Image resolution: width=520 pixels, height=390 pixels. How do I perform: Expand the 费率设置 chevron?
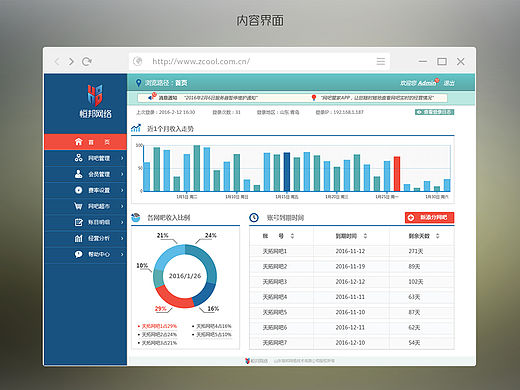click(x=122, y=190)
